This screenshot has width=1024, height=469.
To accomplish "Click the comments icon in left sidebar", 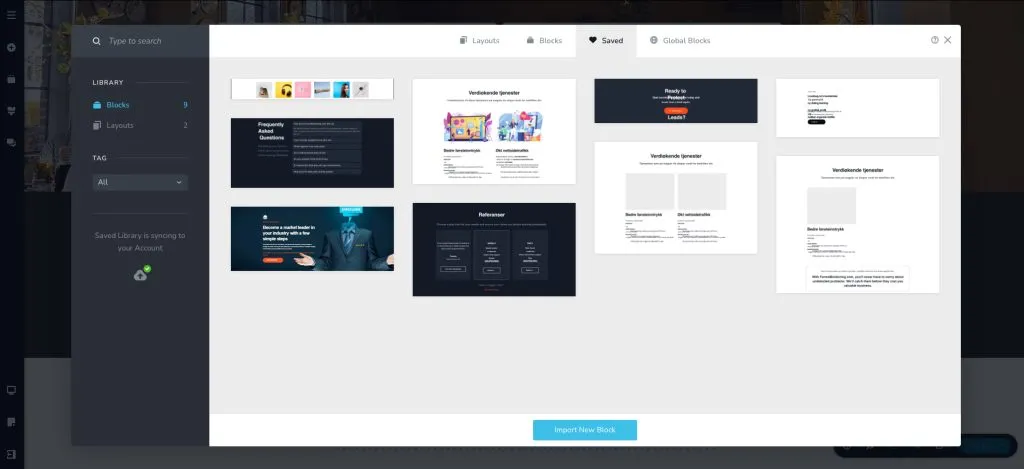I will 11,143.
